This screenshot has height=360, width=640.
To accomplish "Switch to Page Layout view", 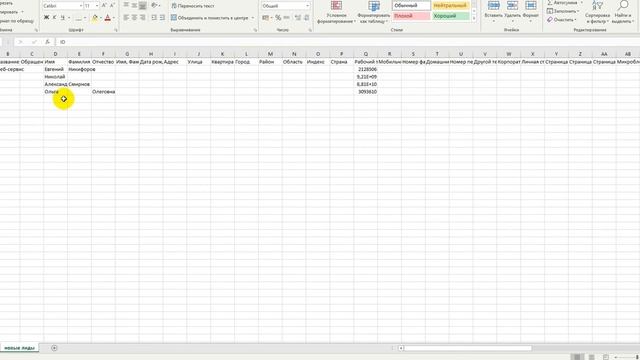I will pyautogui.click(x=591, y=357).
